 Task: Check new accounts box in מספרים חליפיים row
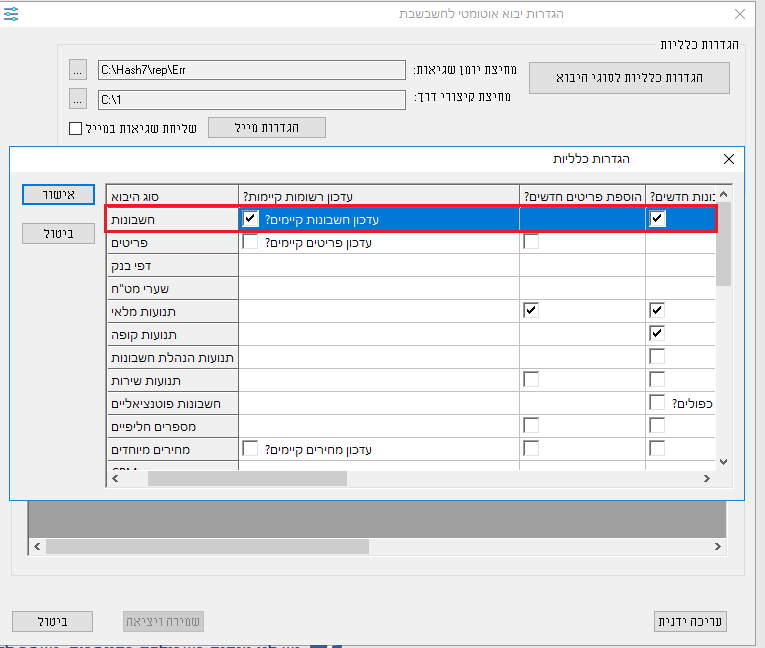point(657,425)
